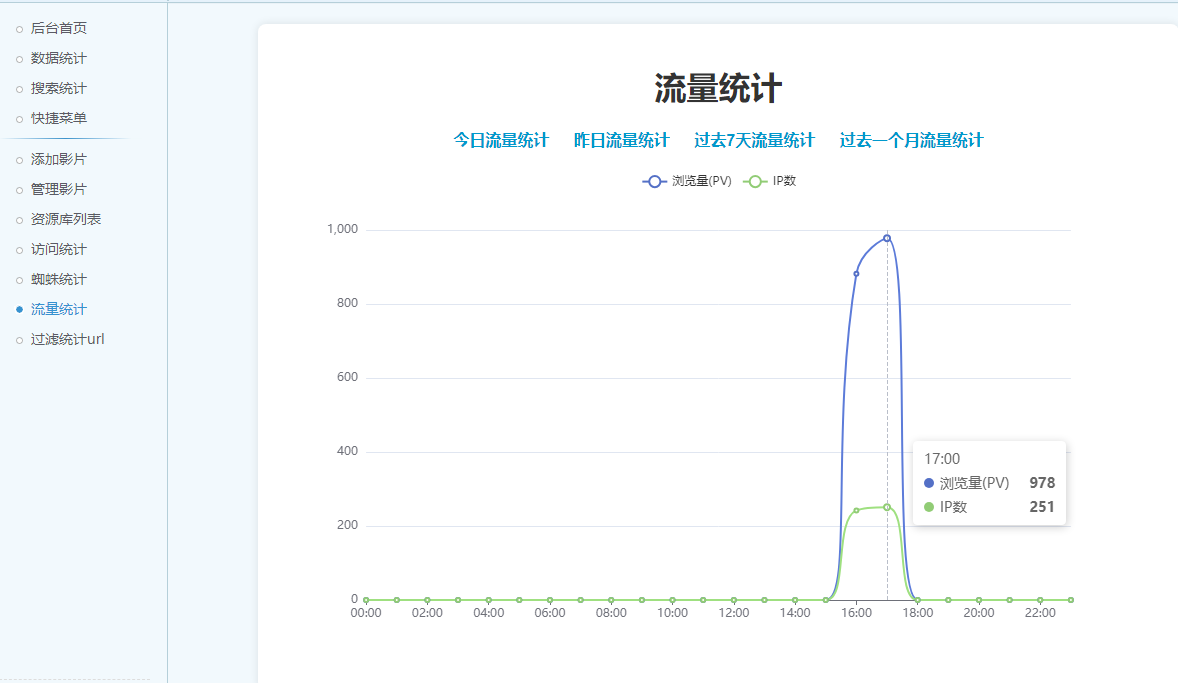Select 蜘蛛统计 in the sidebar
The image size is (1178, 683).
pos(58,279)
